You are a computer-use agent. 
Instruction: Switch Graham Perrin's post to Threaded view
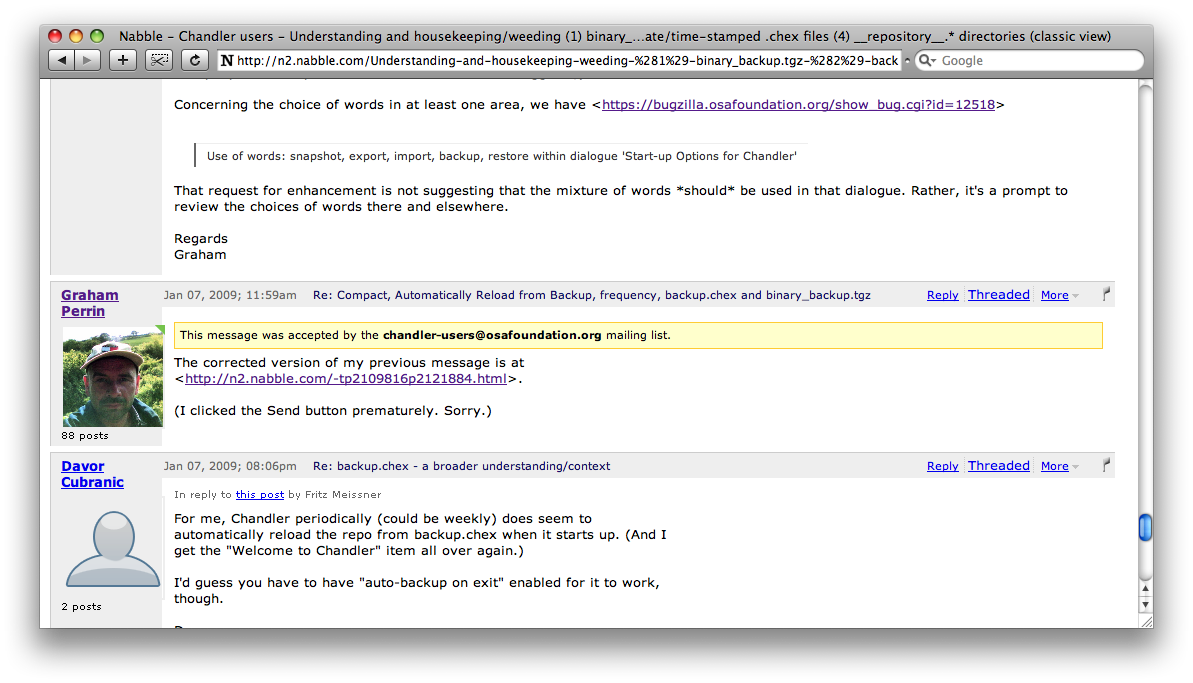(998, 295)
